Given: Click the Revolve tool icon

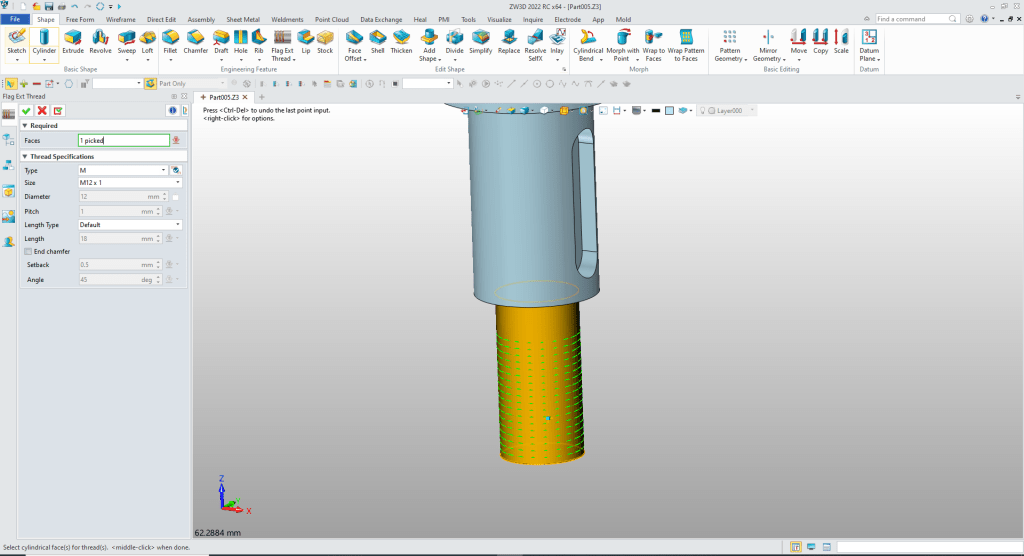Looking at the screenshot, I should point(100,41).
